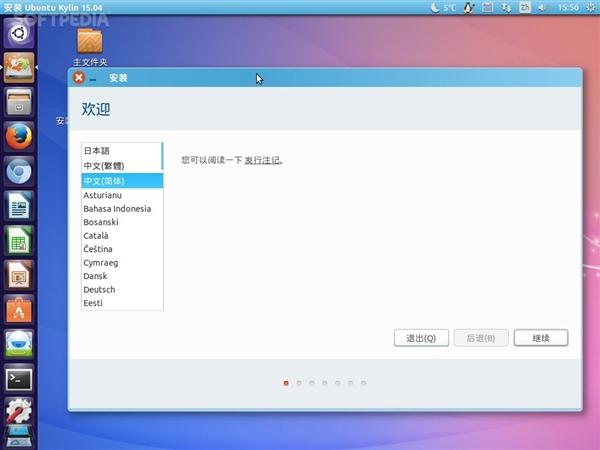
Task: Open the Terminal from the launcher
Action: [19, 378]
